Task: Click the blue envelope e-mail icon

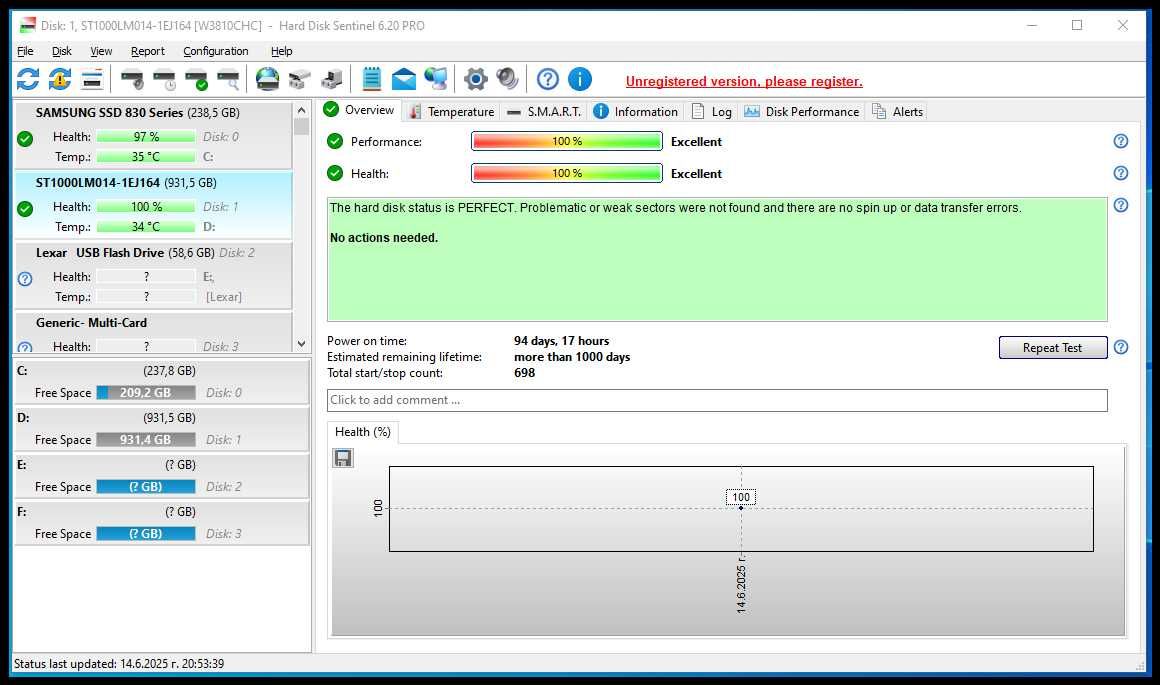Action: [403, 79]
